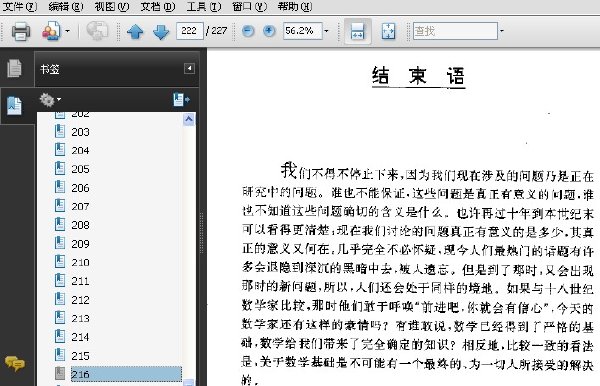Click the collaborate people icon
600x386 pixels.
click(51, 31)
